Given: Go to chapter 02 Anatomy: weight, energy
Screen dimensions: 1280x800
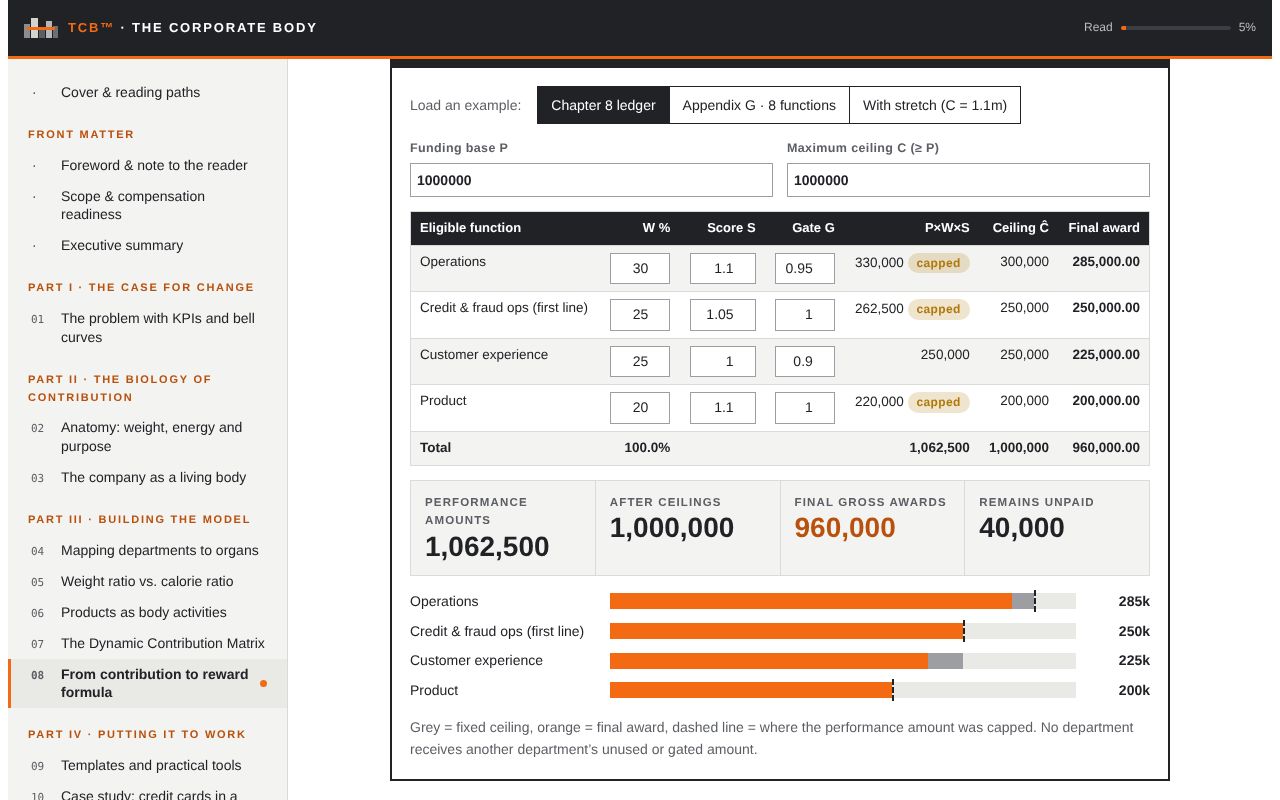Looking at the screenshot, I should click(x=147, y=437).
